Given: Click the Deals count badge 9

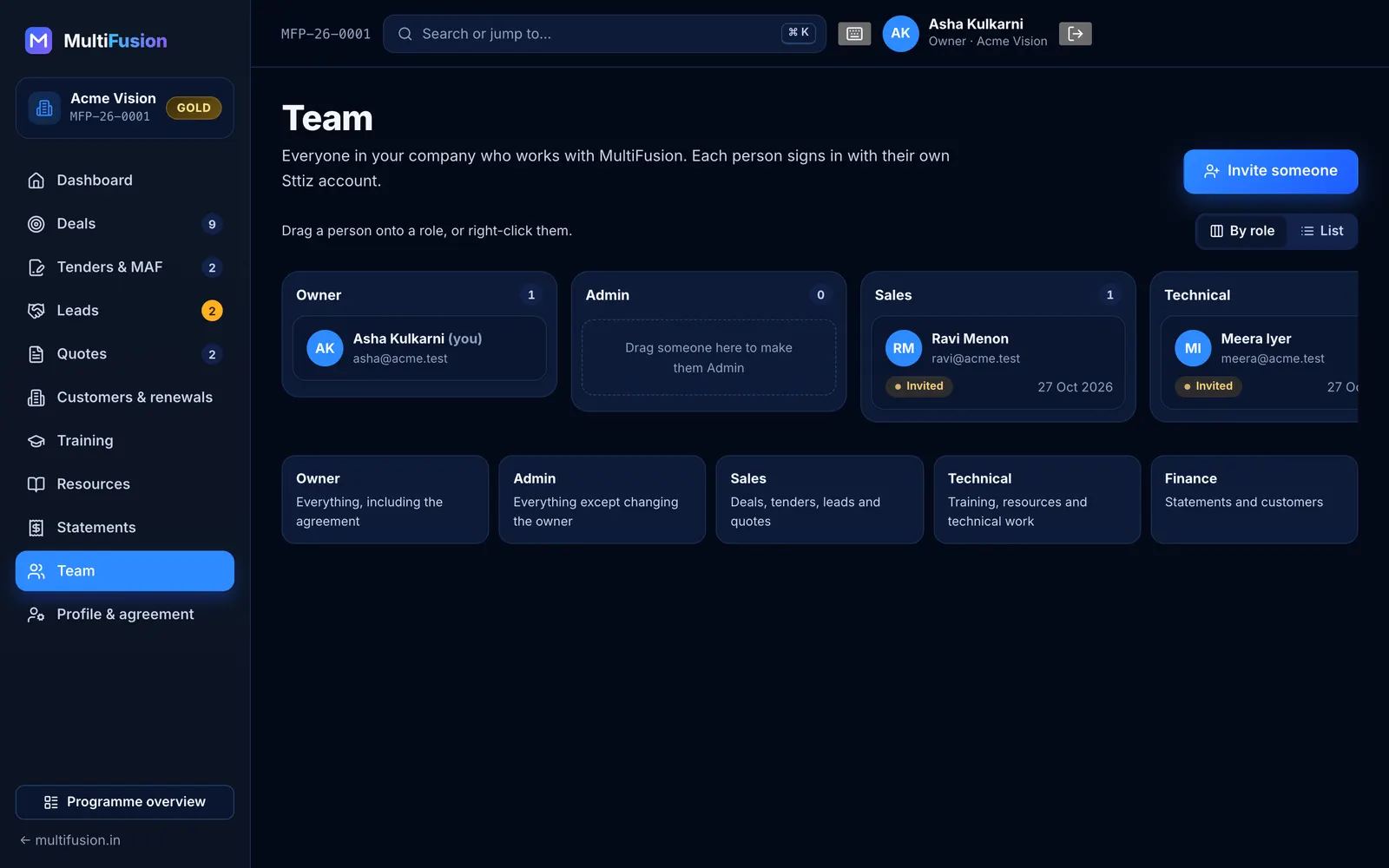Looking at the screenshot, I should [x=212, y=224].
